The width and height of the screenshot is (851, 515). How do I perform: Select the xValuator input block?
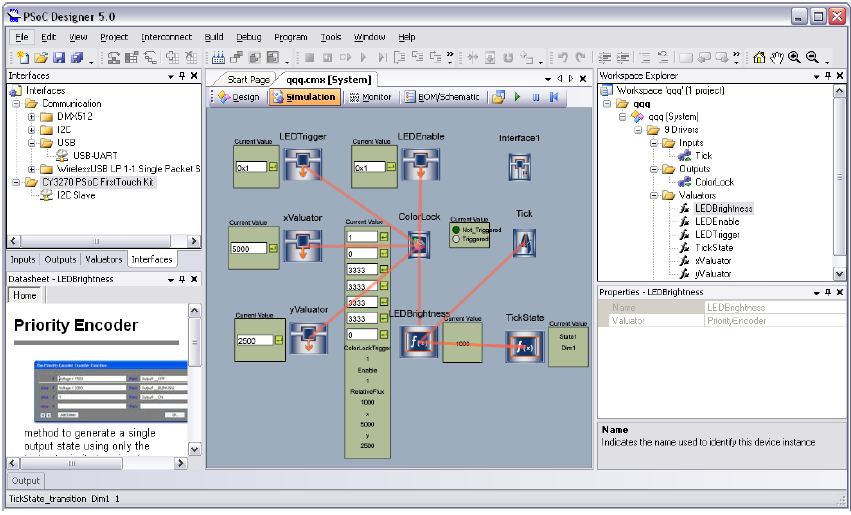tap(303, 246)
